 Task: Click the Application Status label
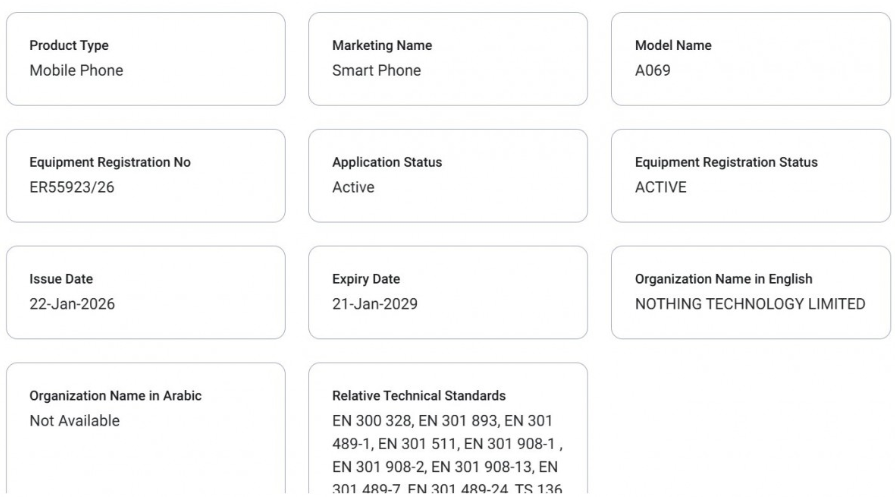[x=387, y=163]
